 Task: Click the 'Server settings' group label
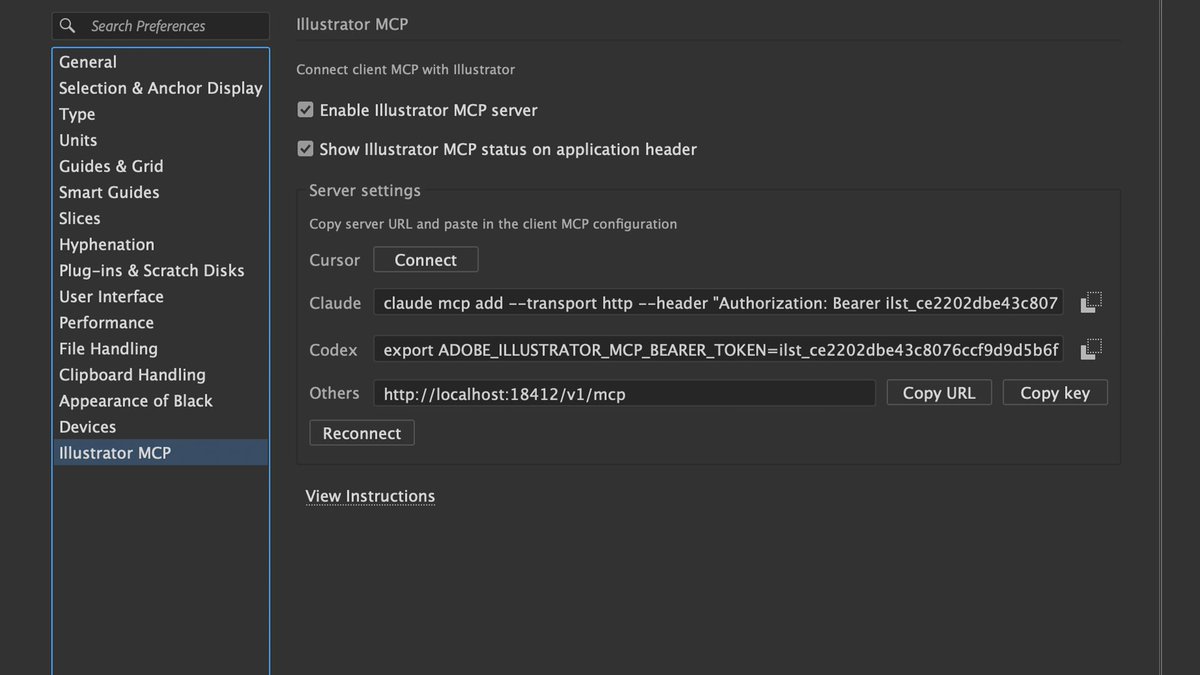(x=365, y=190)
